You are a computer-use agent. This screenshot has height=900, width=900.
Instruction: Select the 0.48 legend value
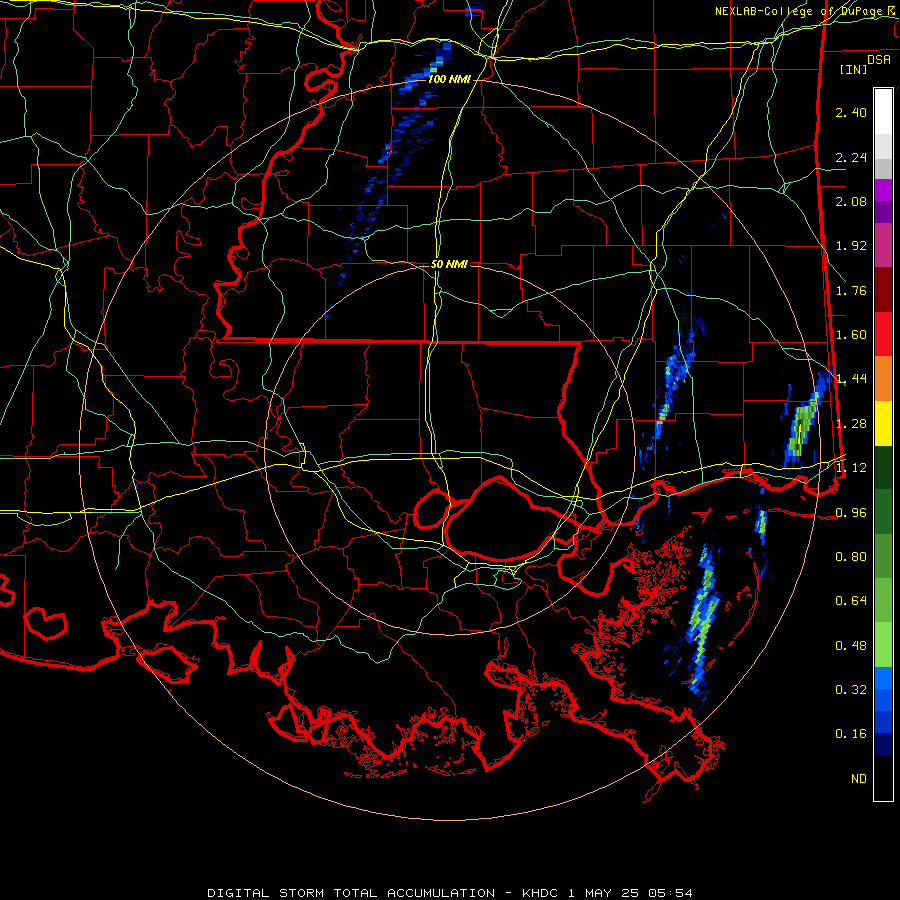(851, 646)
